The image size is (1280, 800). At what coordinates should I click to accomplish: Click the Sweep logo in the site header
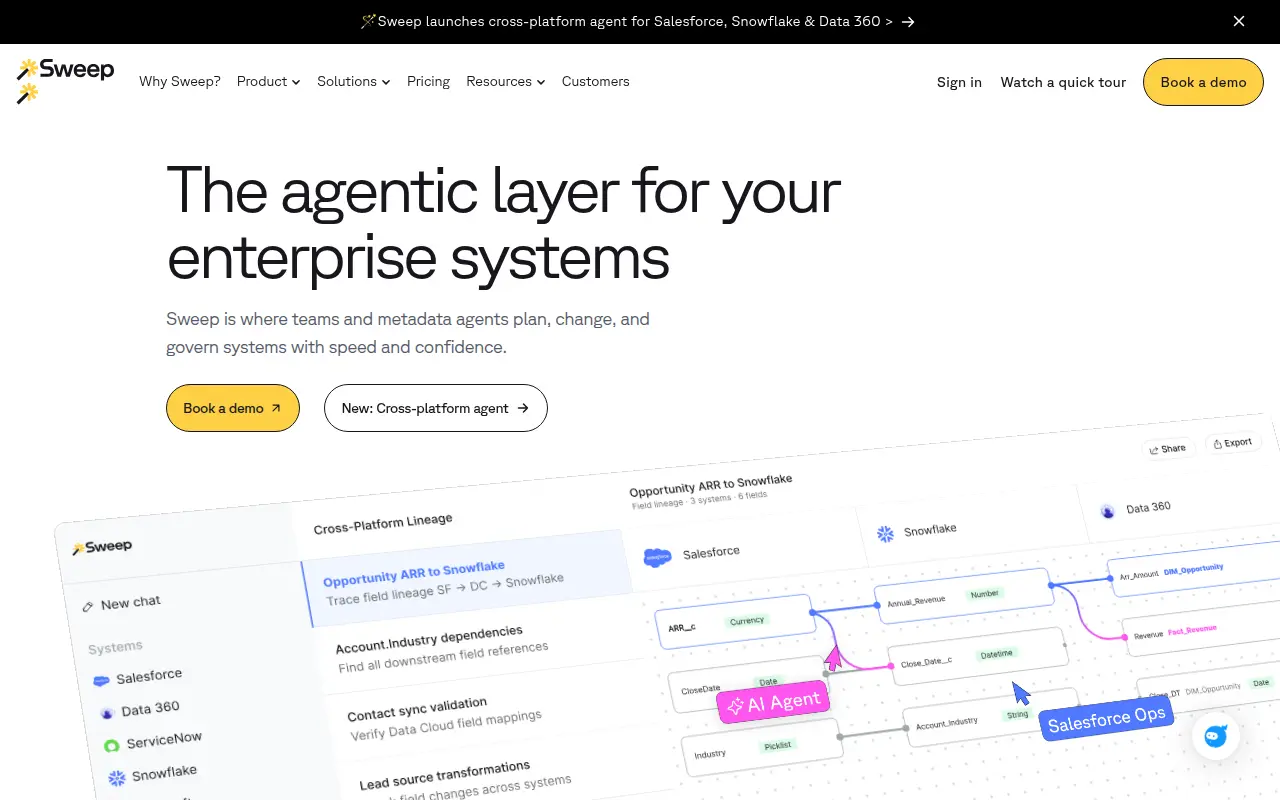point(66,81)
